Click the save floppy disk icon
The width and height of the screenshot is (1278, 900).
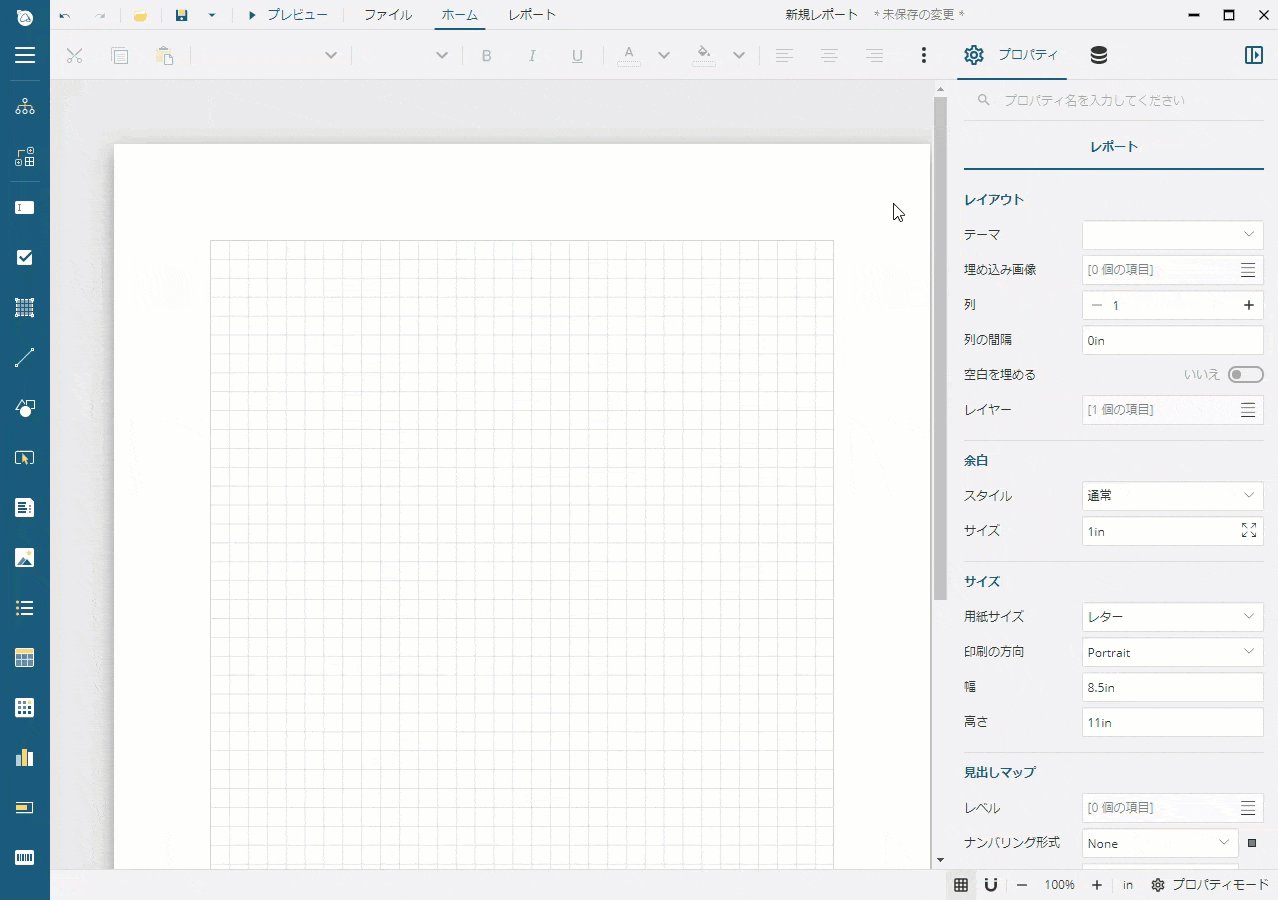[x=181, y=15]
